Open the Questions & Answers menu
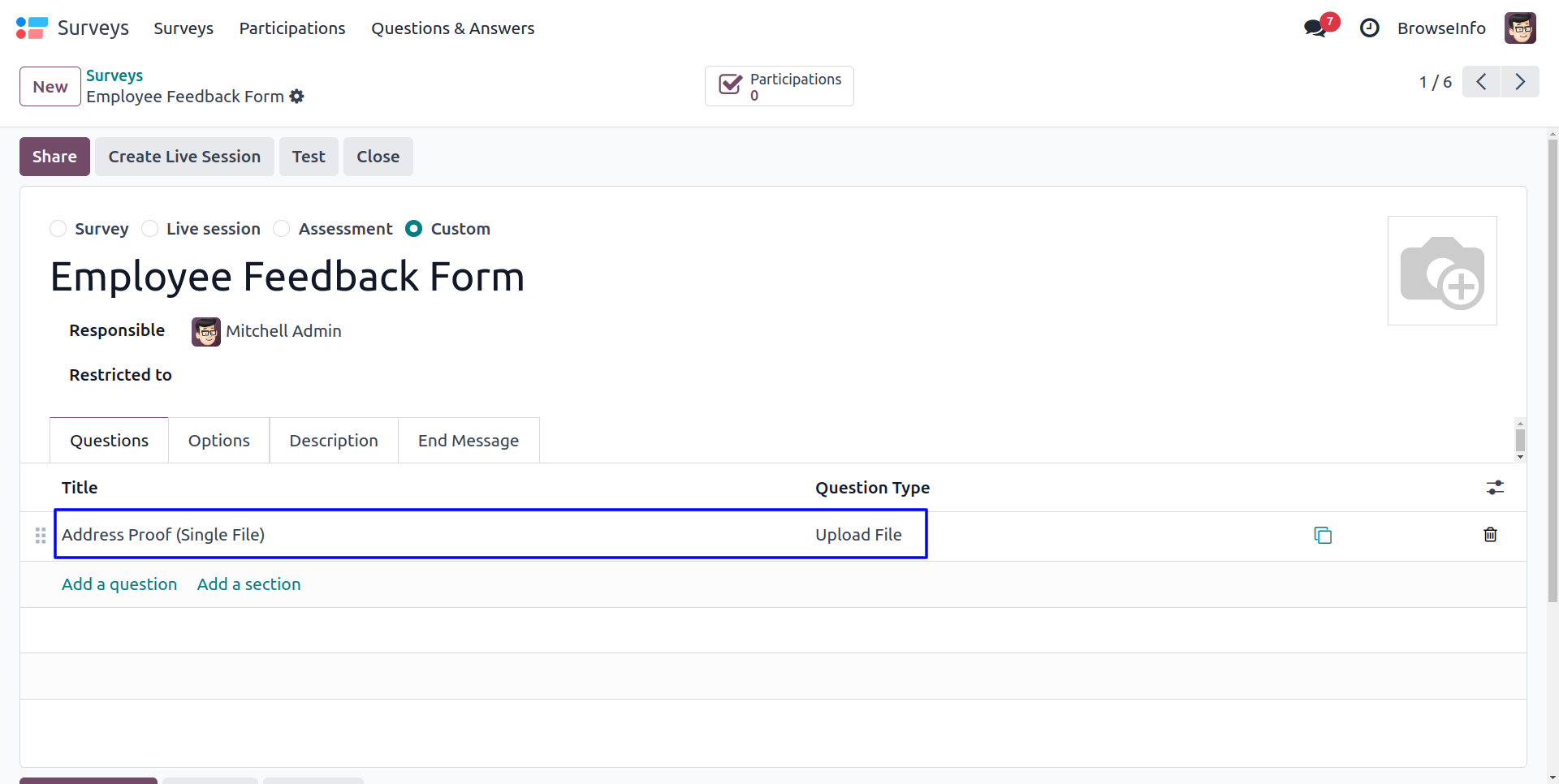1559x784 pixels. (452, 28)
